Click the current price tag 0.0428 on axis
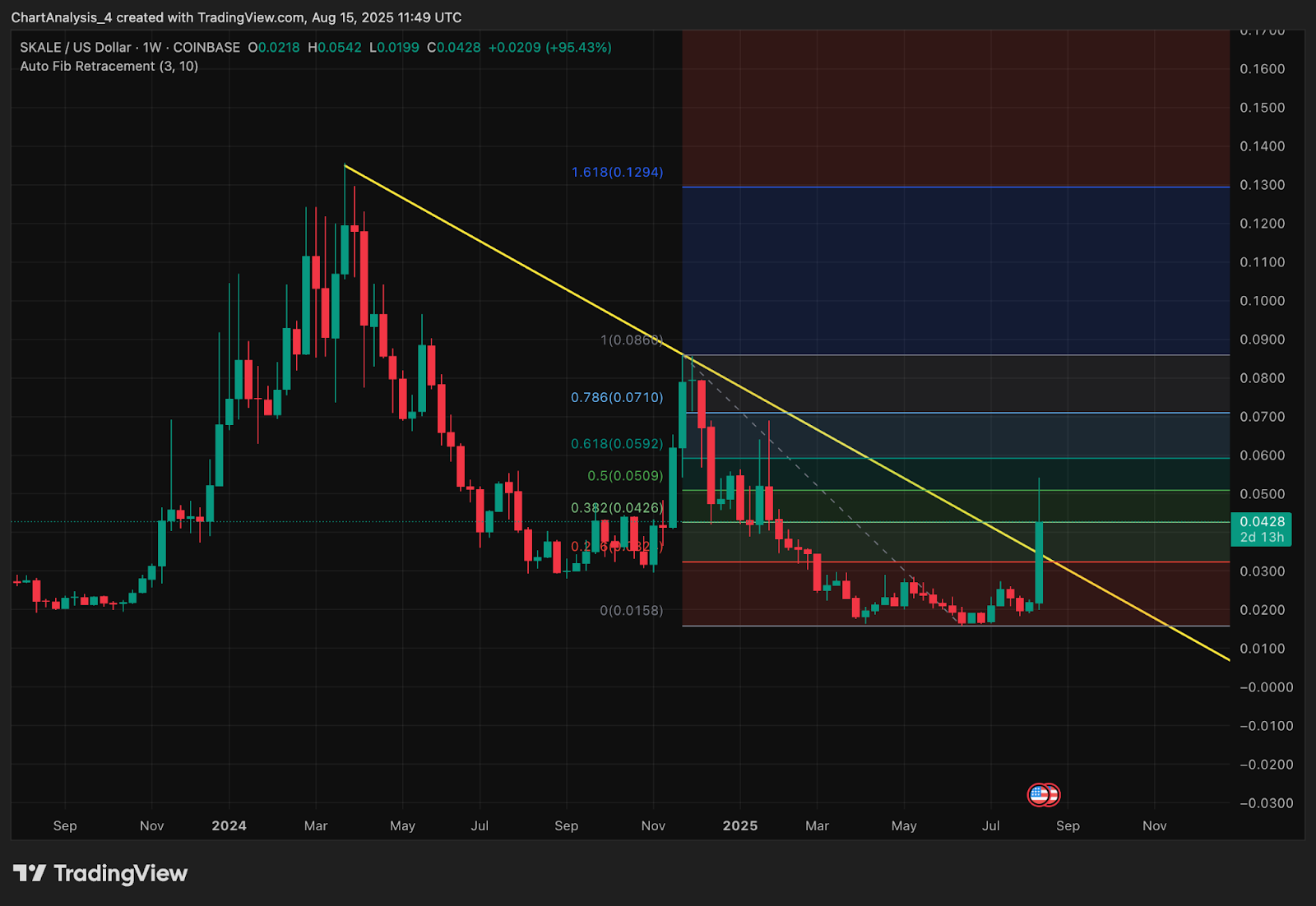 [1262, 529]
